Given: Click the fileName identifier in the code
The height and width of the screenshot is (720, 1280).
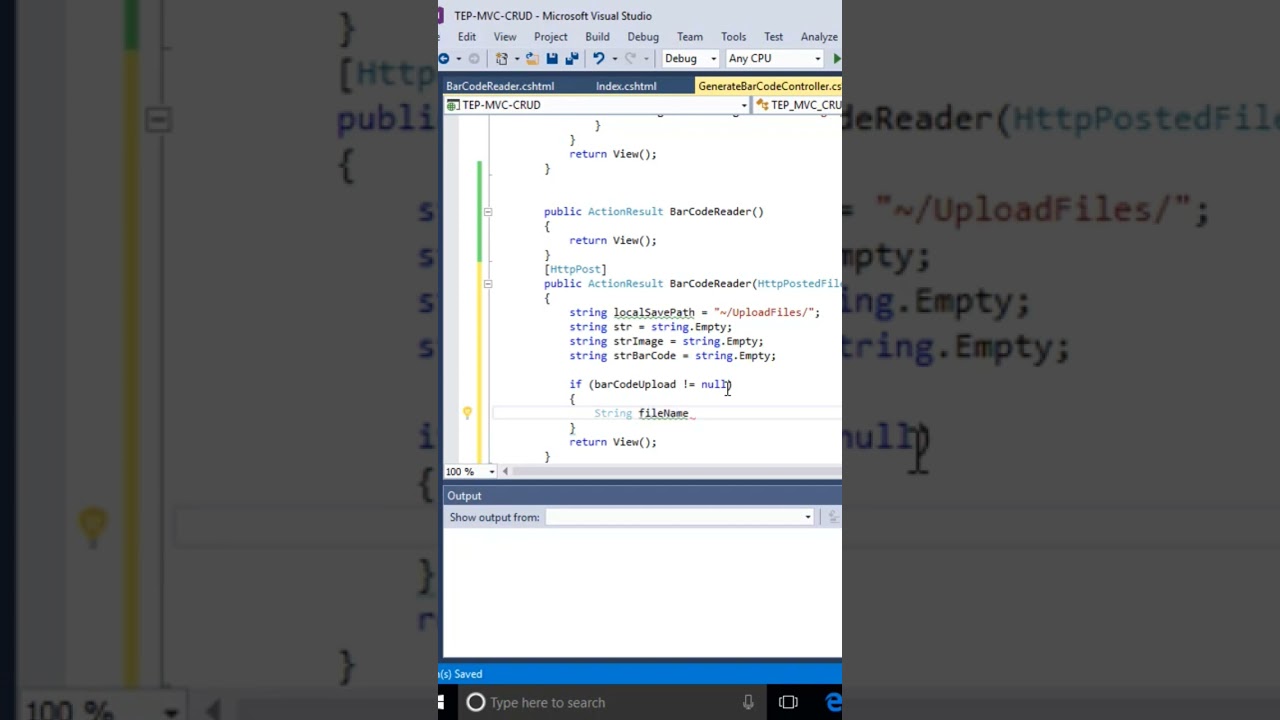Looking at the screenshot, I should (664, 414).
